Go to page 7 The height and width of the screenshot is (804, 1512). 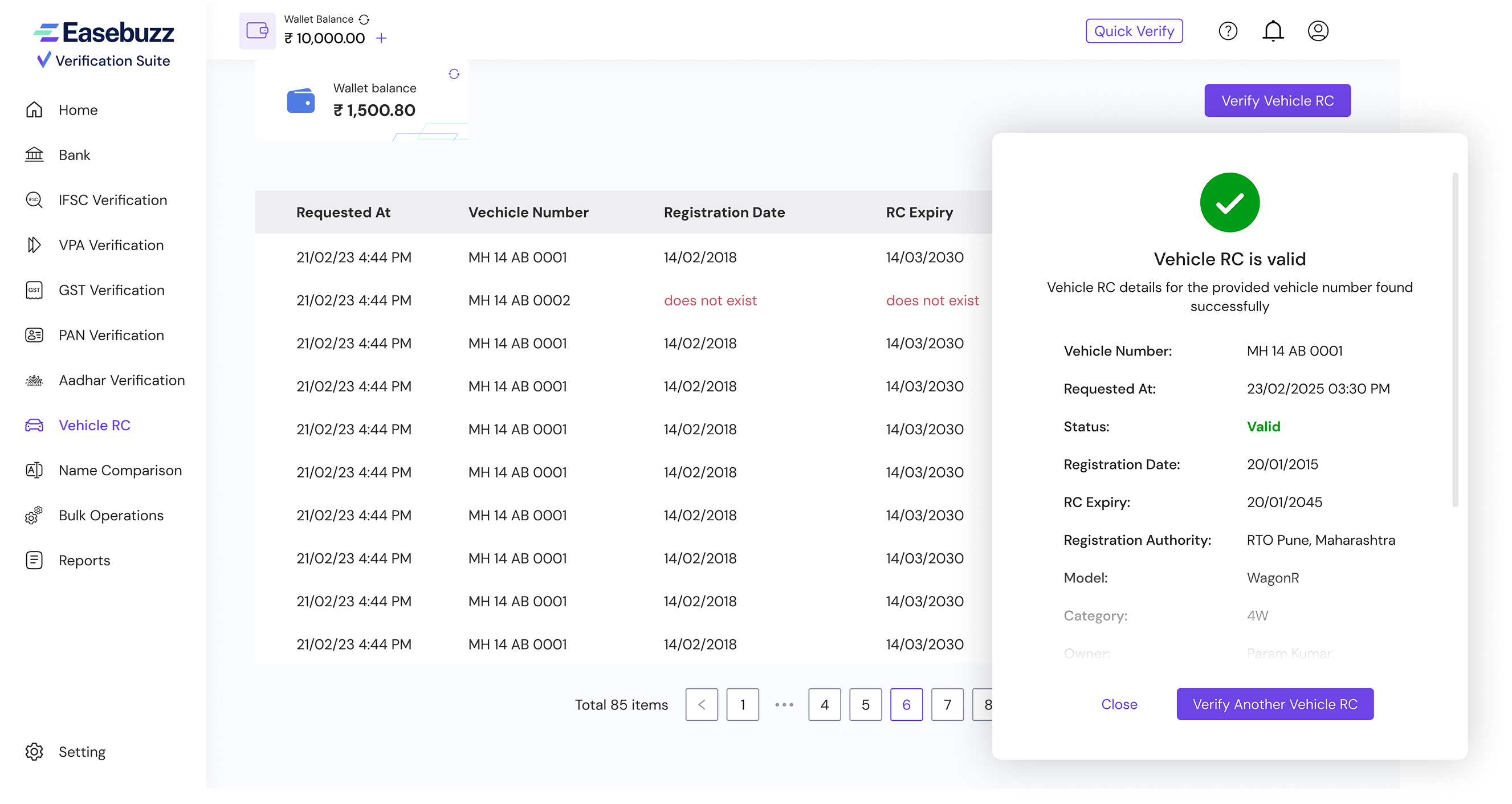947,704
